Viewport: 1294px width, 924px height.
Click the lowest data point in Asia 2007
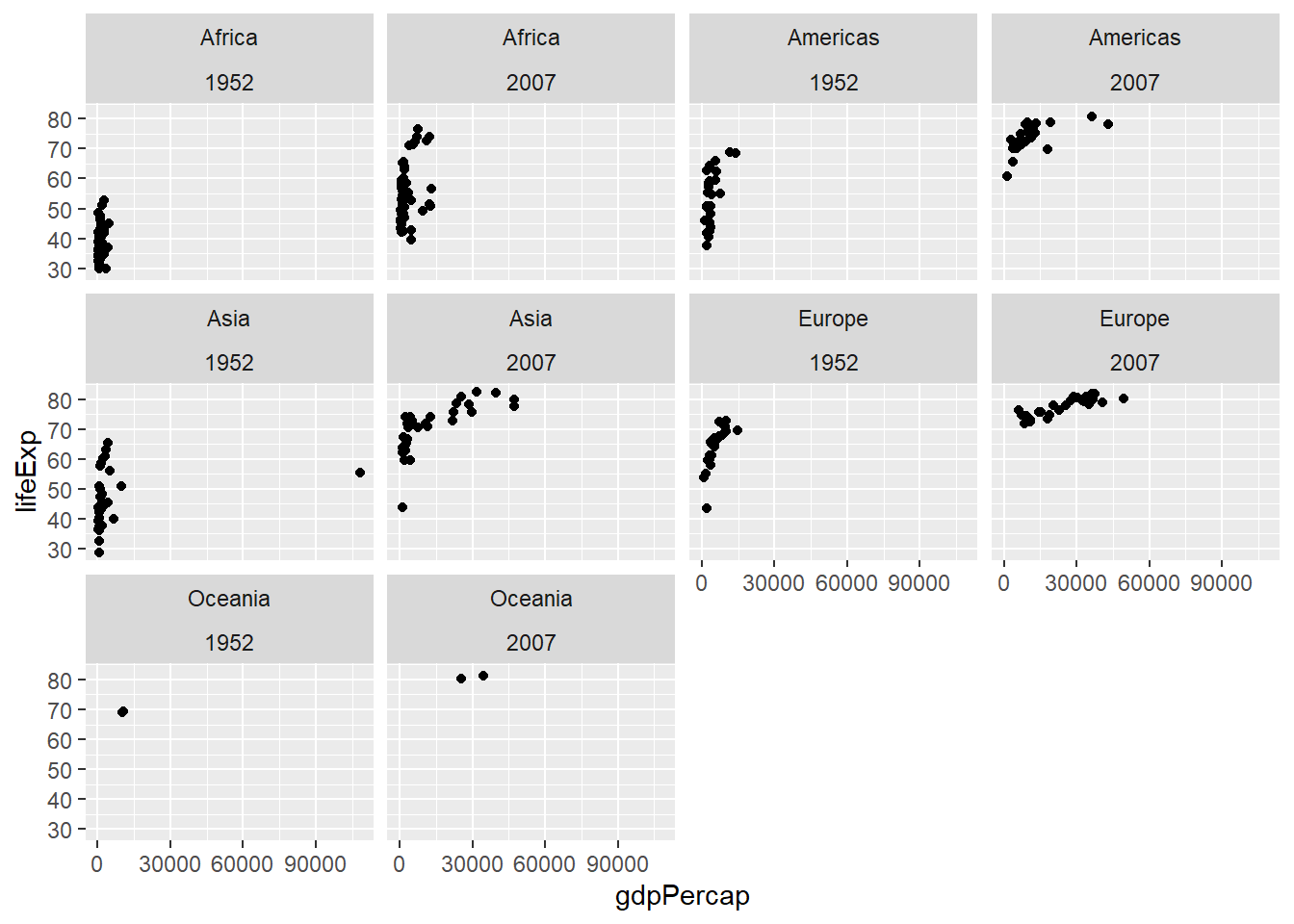click(402, 507)
